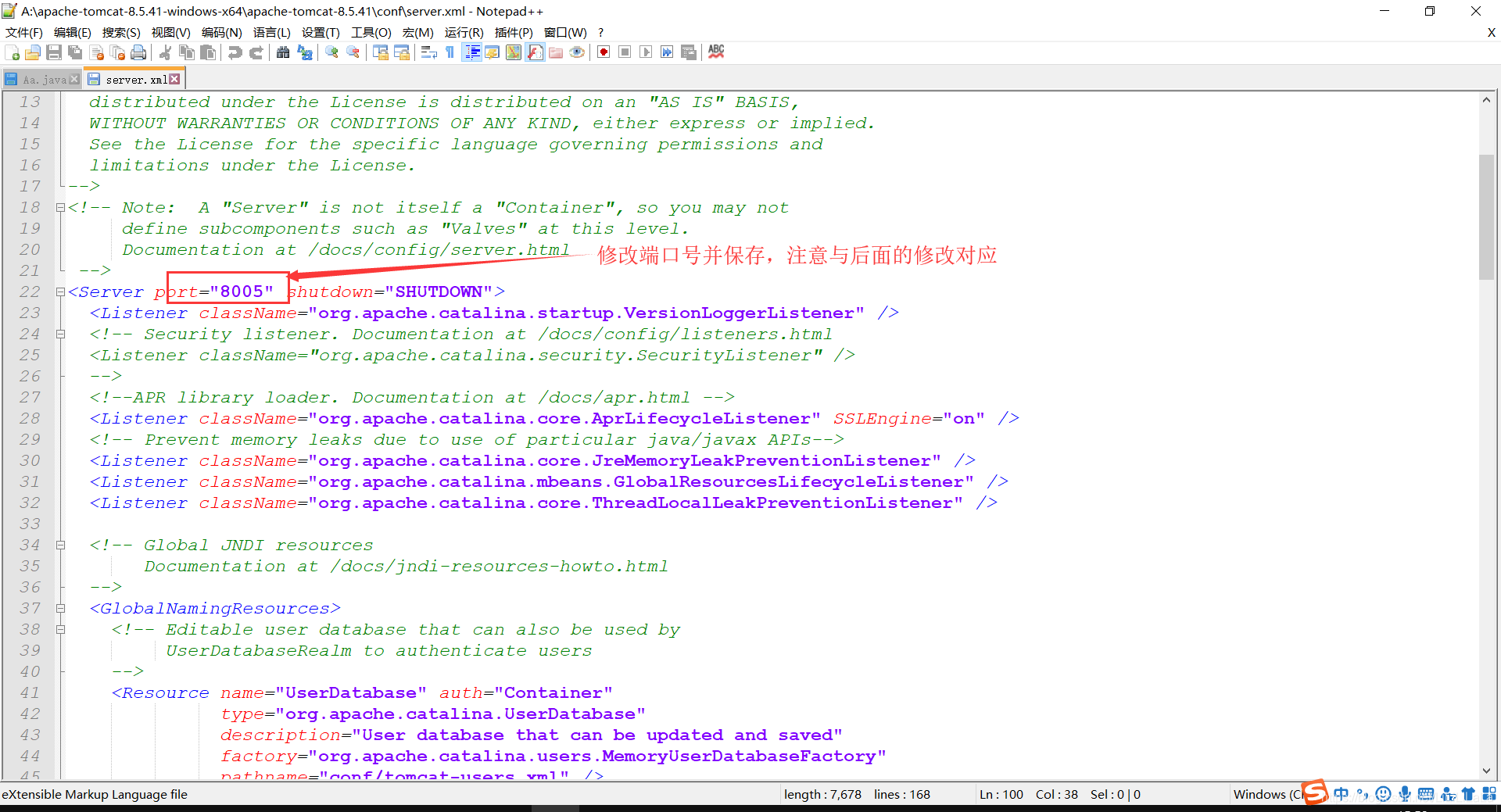
Task: Open the Replace dialog icon
Action: 305,52
